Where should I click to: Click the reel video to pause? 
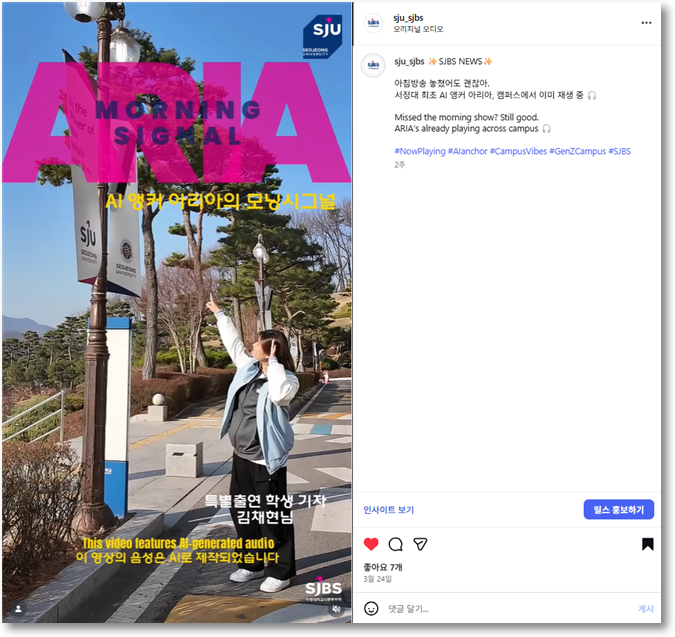(177, 312)
